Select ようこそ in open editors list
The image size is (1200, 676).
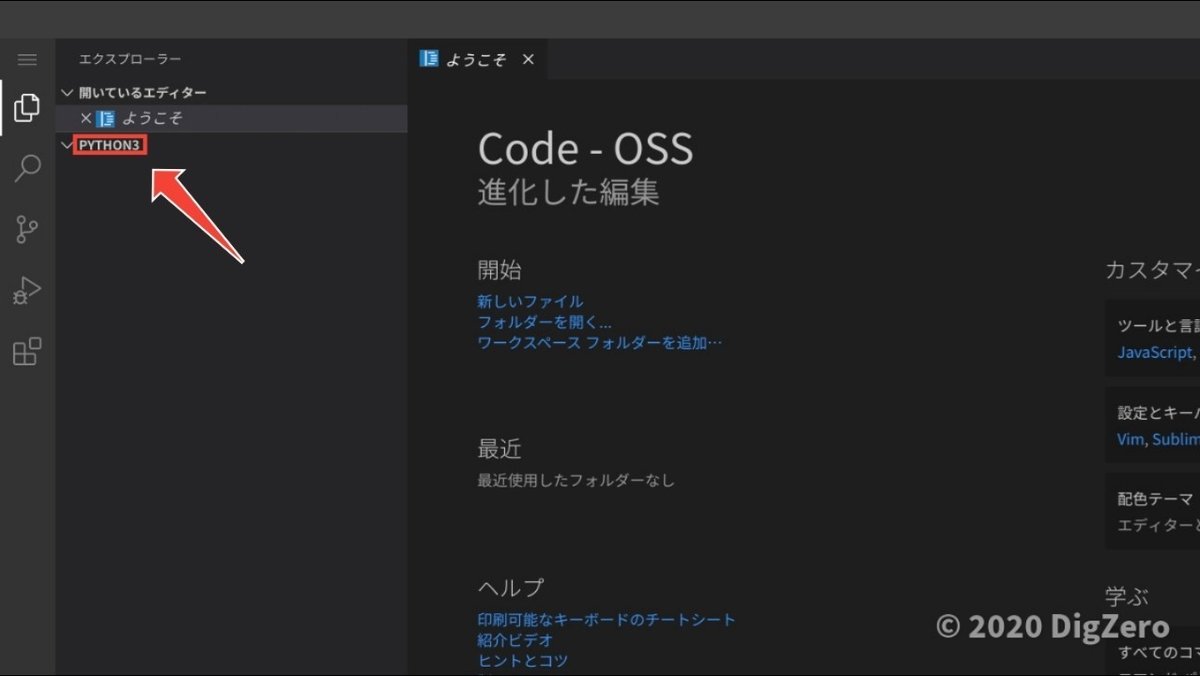tap(231, 118)
